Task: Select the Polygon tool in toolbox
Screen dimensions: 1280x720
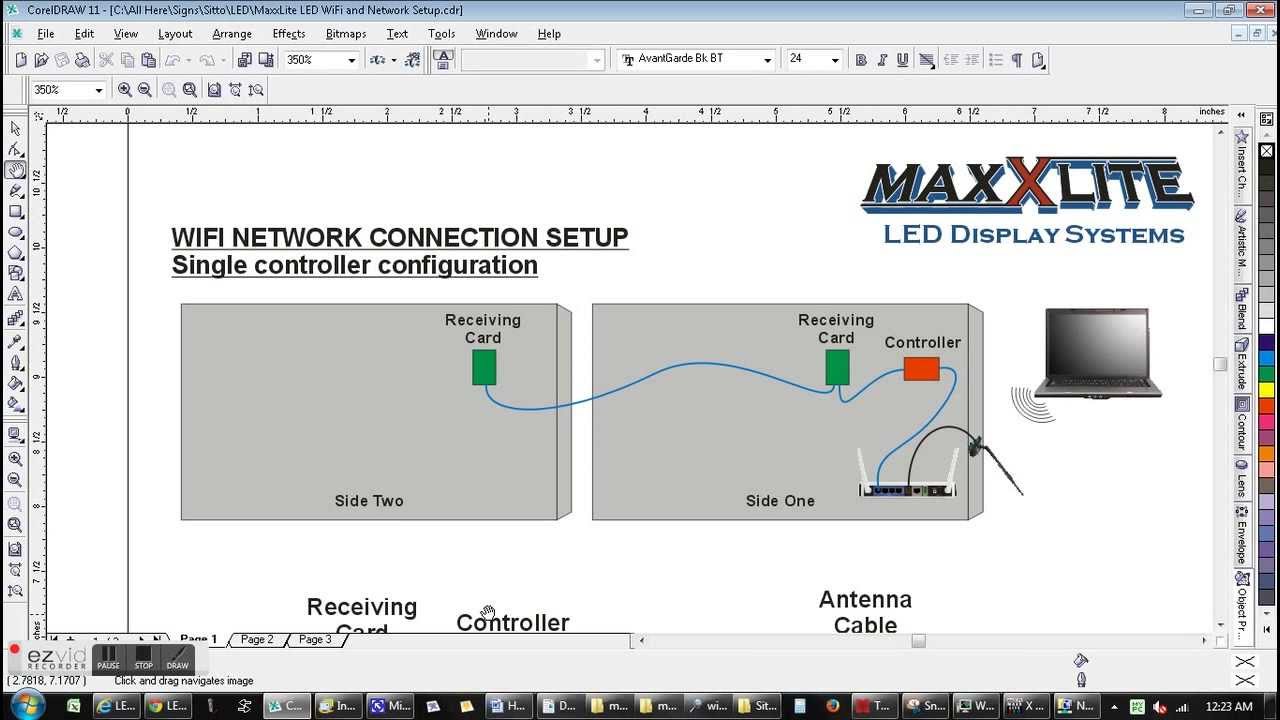Action: click(x=15, y=253)
